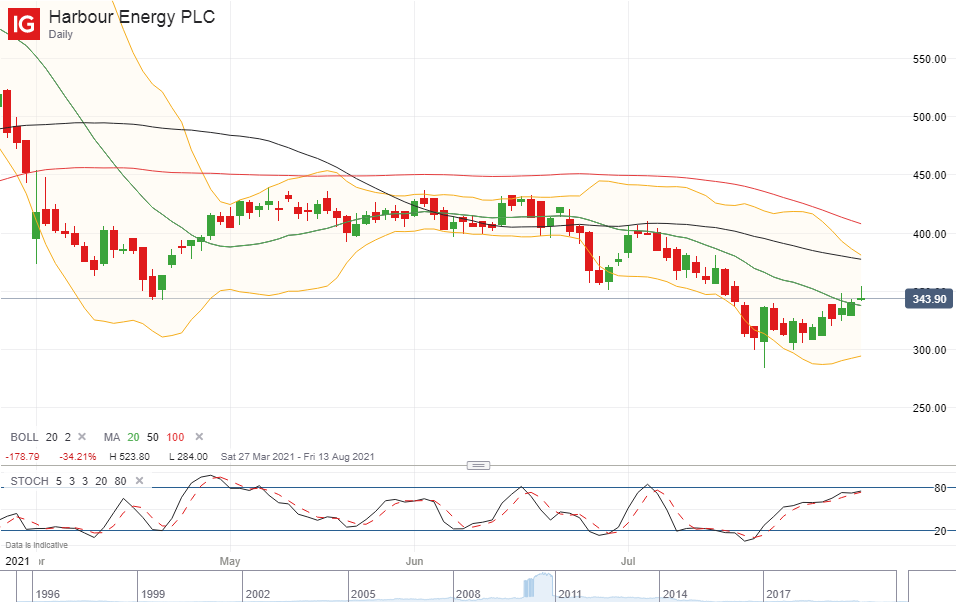
Task: Click the STOCH indicator label
Action: [x=29, y=481]
